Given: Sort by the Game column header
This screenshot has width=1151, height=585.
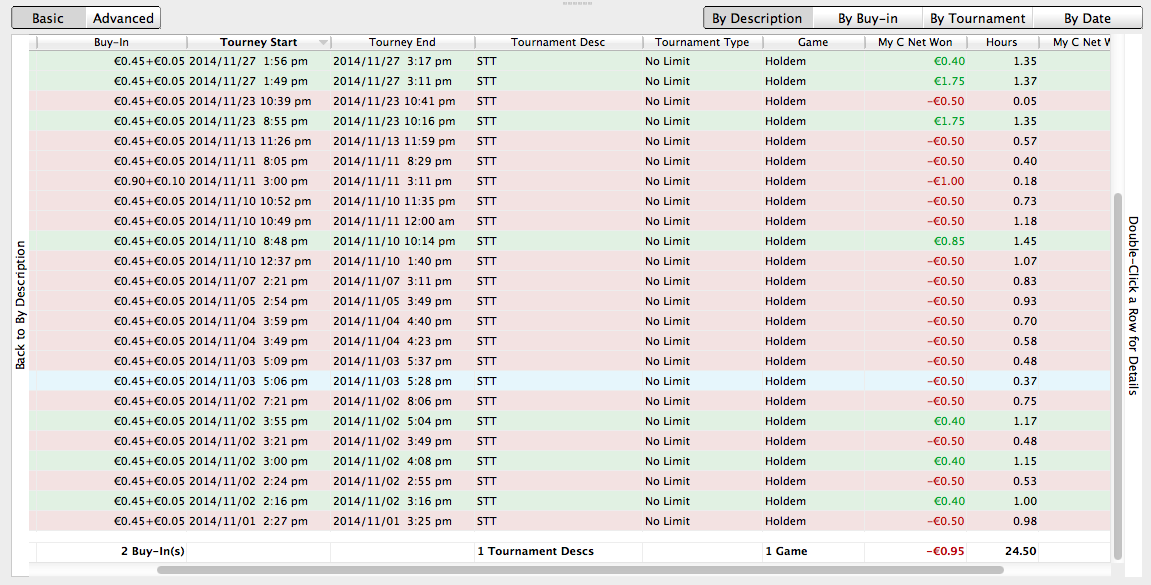Looking at the screenshot, I should click(x=813, y=42).
